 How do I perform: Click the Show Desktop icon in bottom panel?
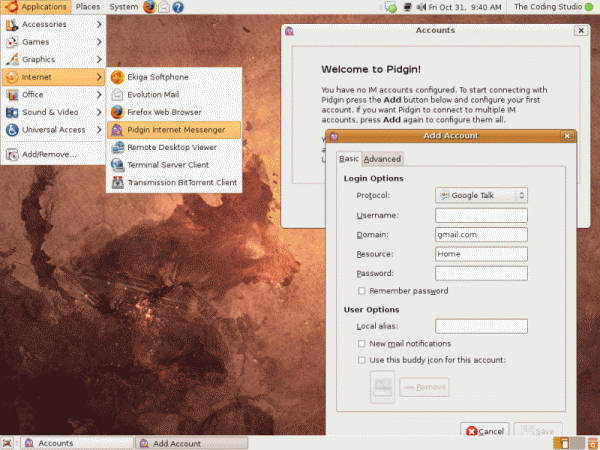[x=7, y=443]
